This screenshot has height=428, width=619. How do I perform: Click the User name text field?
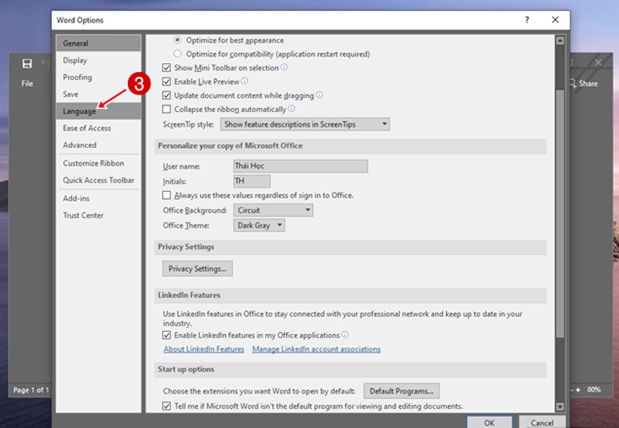[300, 166]
